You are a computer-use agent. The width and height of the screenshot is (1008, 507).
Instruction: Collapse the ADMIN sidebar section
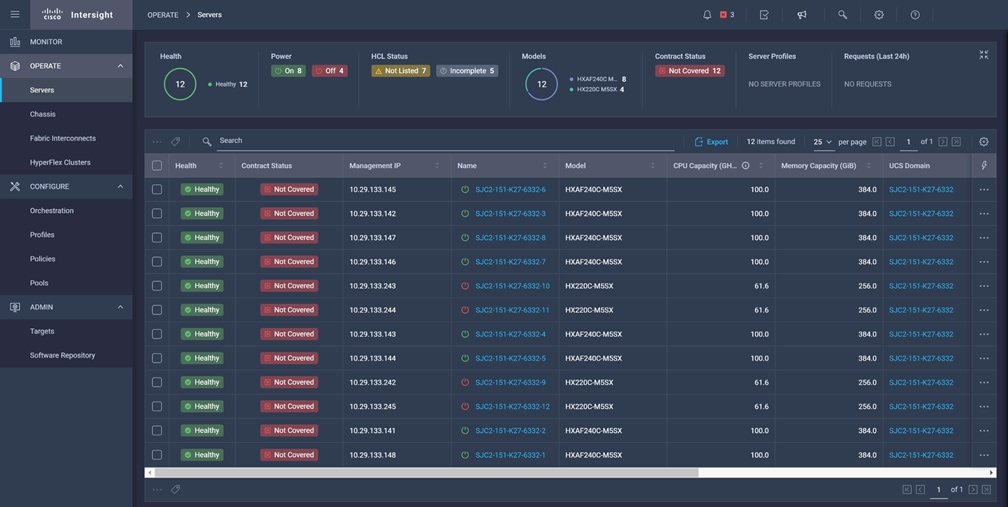pos(120,307)
